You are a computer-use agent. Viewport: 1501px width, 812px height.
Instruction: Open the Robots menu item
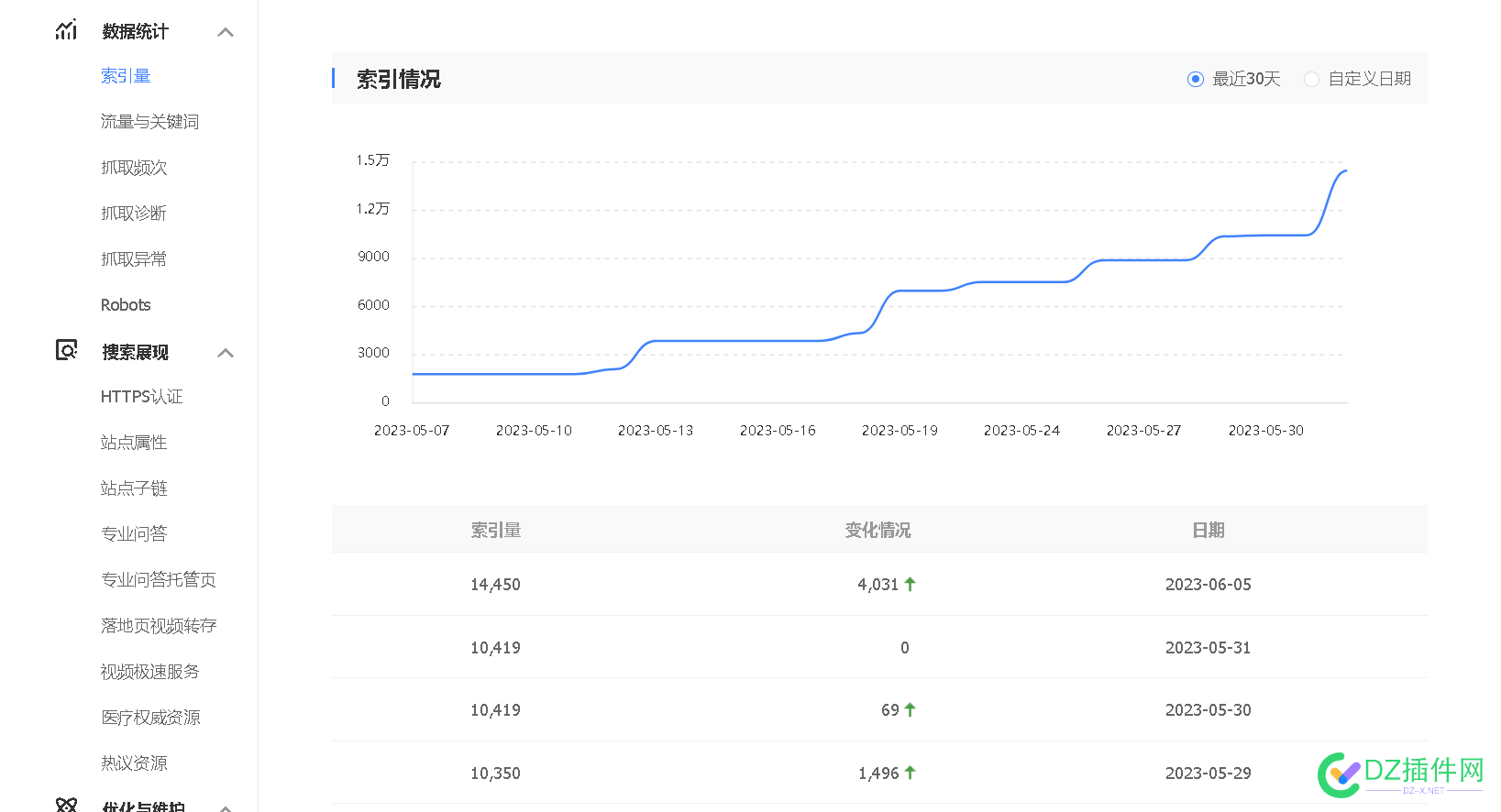click(126, 305)
